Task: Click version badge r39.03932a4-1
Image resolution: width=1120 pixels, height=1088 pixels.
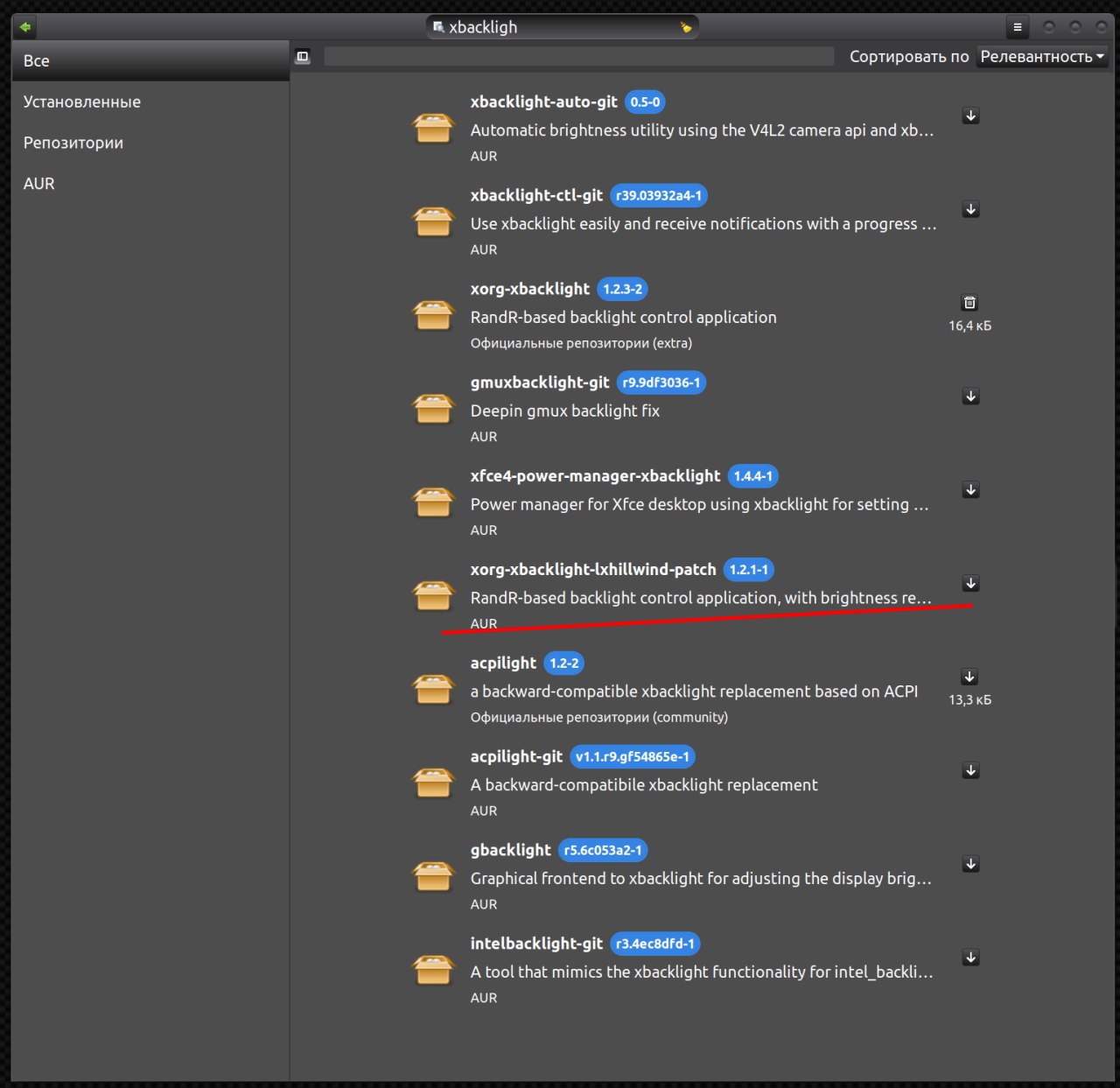Action: tap(659, 196)
